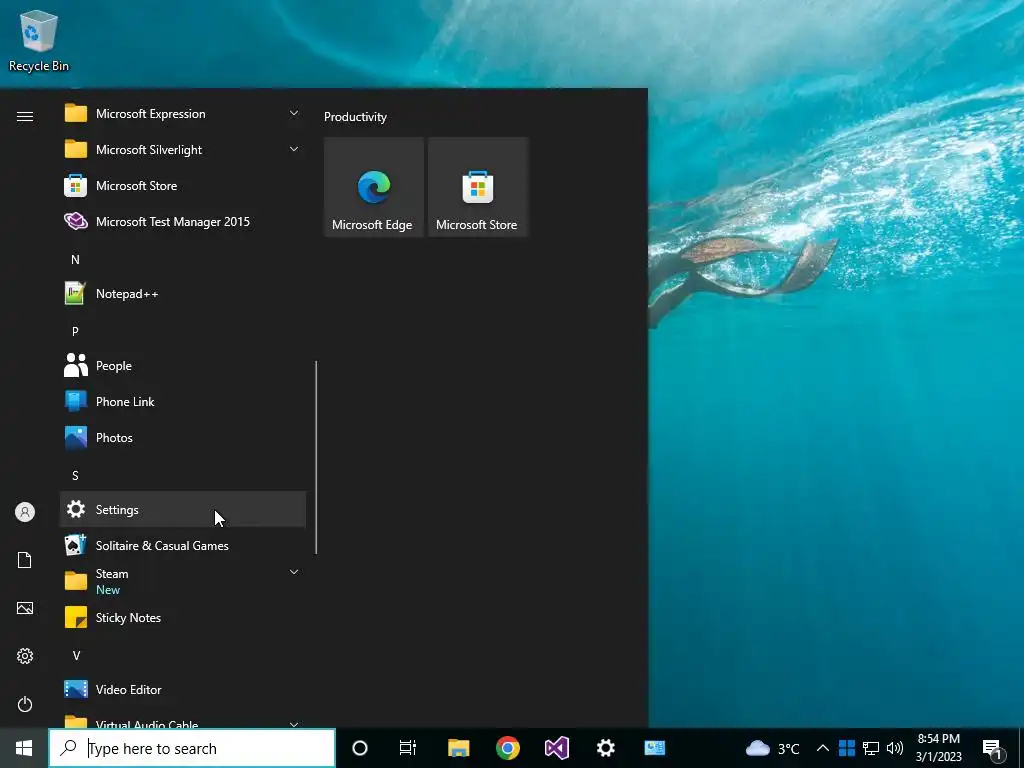Open File Explorer from taskbar

coord(458,748)
